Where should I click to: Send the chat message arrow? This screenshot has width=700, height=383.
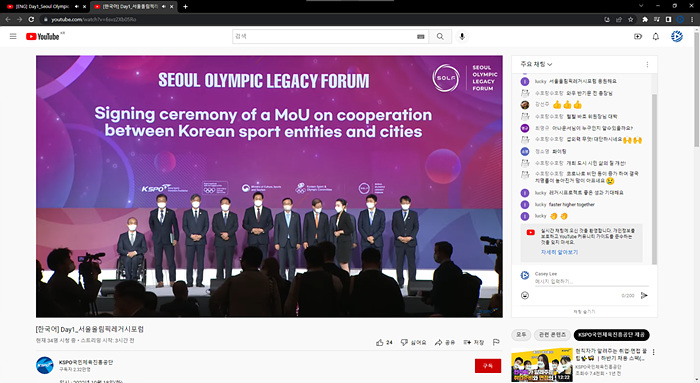[644, 295]
